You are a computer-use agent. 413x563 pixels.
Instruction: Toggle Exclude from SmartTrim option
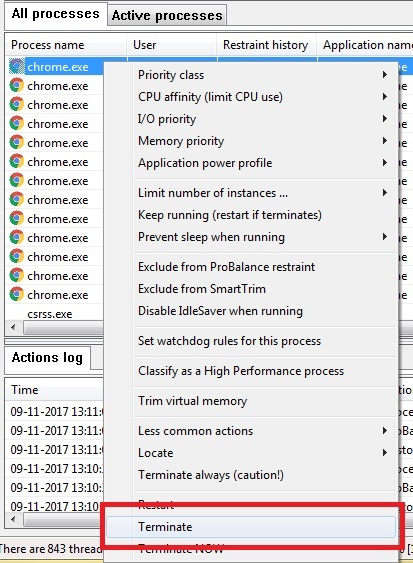pos(265,289)
